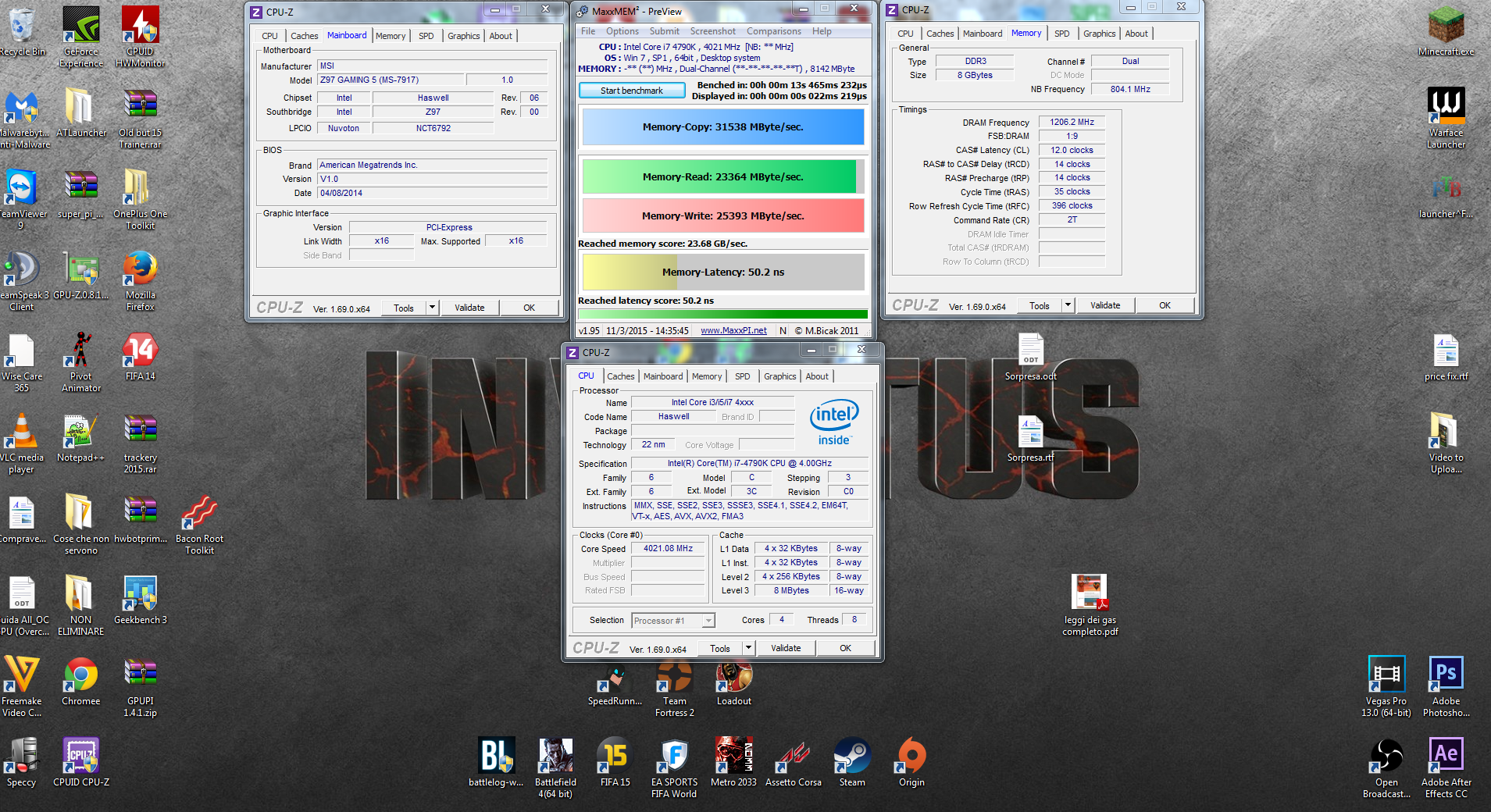Click the motherboard Model field Z97 GAMING 5
This screenshot has width=1491, height=812.
coord(390,80)
